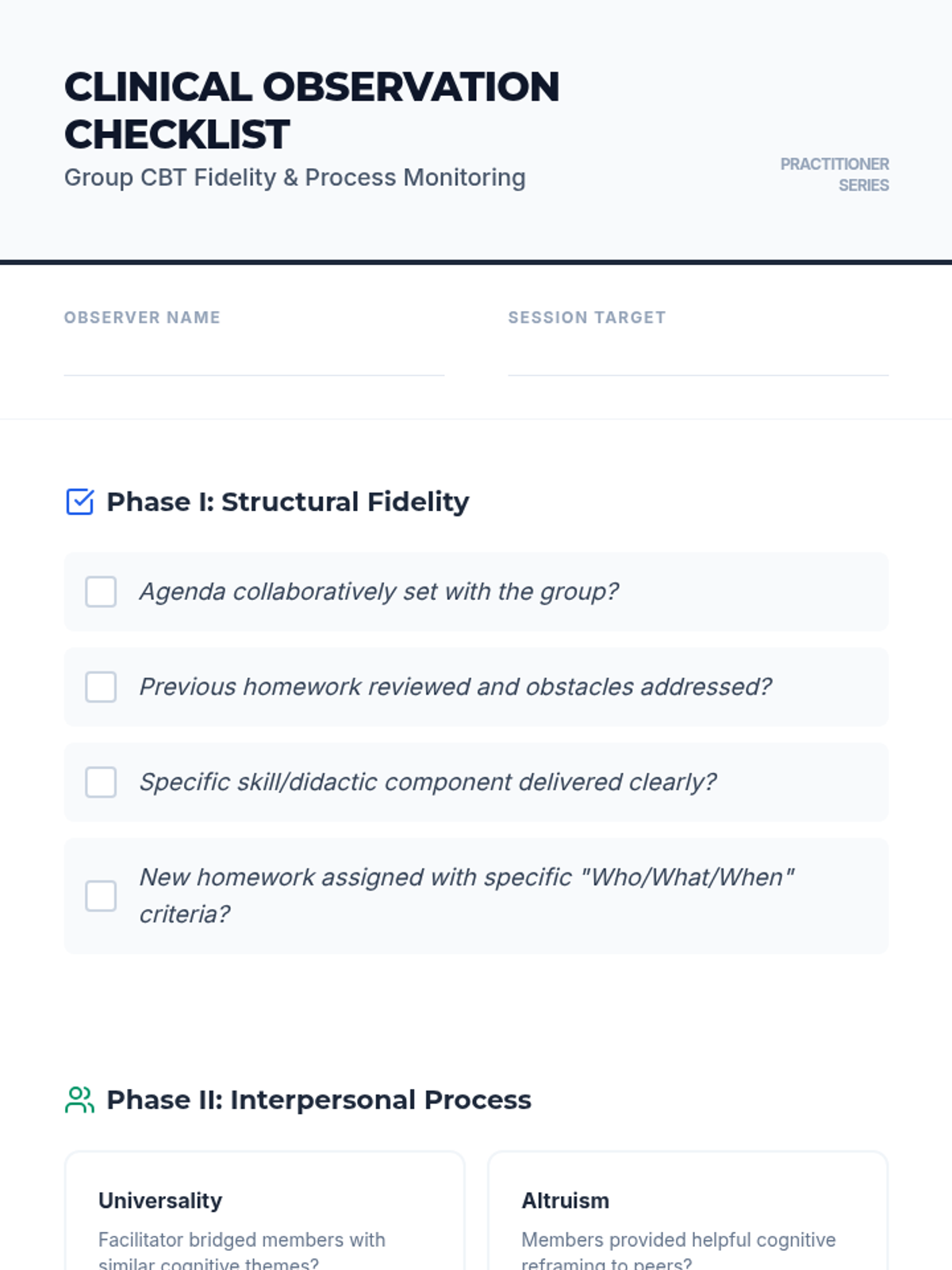Click the Phase I checkmark icon
Screen dimensions: 952x1270
(79, 502)
